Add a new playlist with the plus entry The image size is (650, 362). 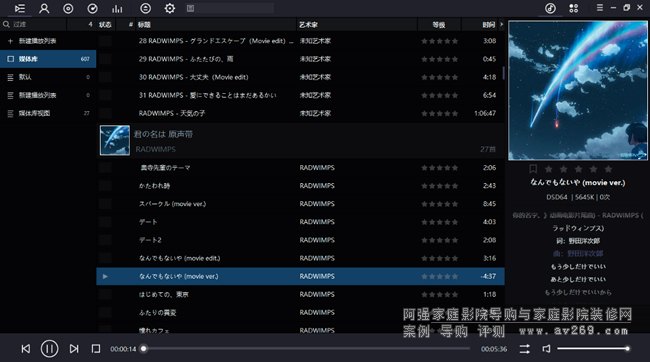point(48,41)
